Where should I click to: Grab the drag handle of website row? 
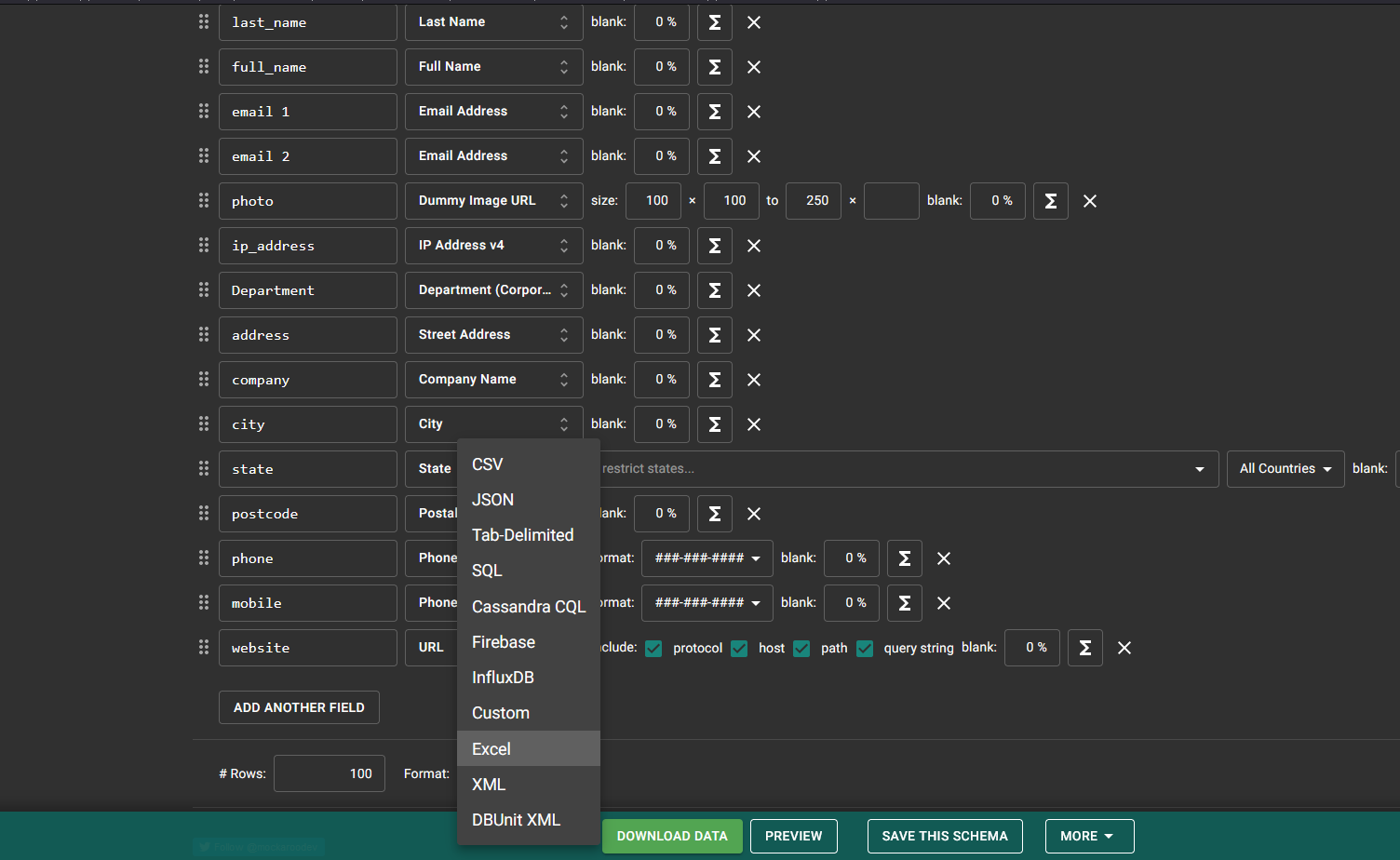point(204,647)
